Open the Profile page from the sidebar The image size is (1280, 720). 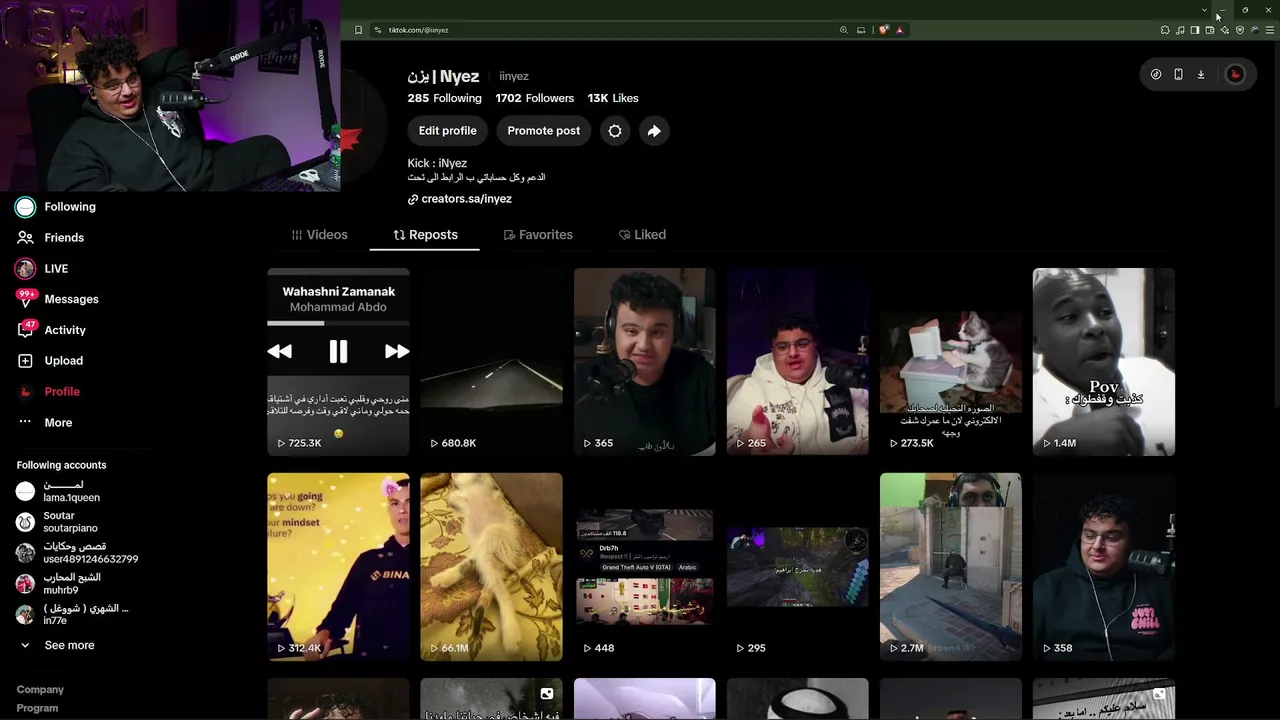[48, 392]
